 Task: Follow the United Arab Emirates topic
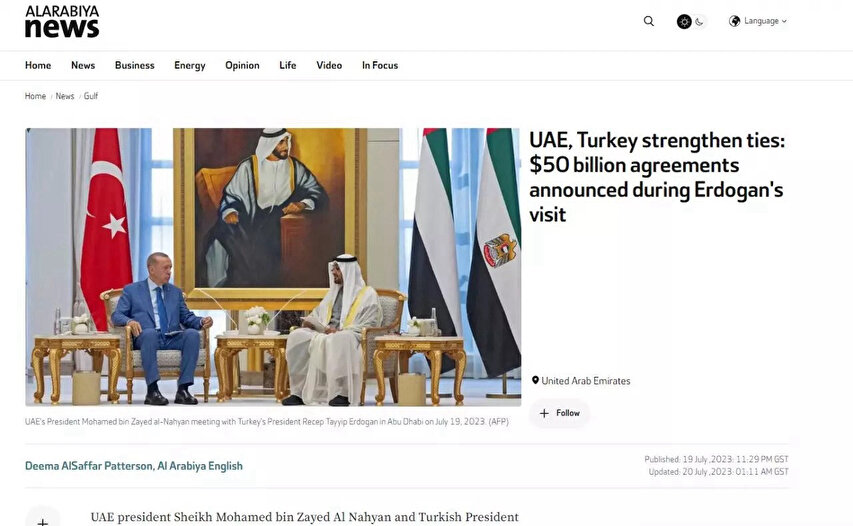(560, 413)
